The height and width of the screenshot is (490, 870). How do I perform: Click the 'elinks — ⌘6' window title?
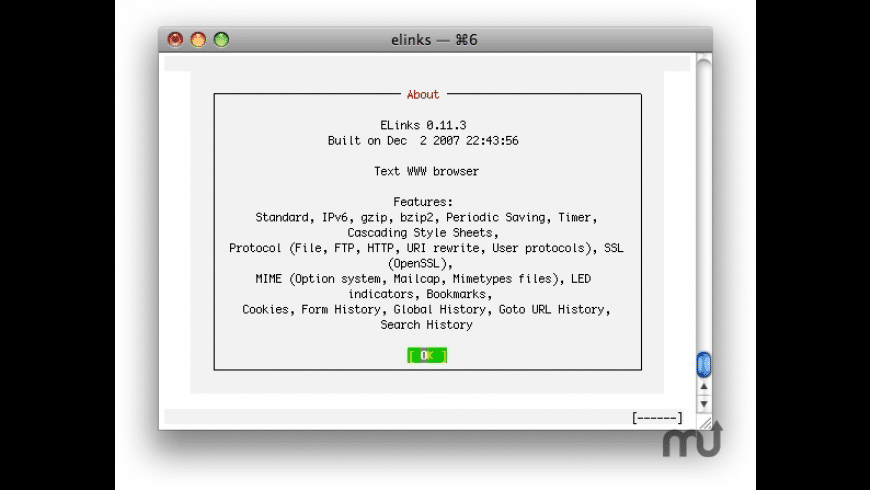coord(434,40)
